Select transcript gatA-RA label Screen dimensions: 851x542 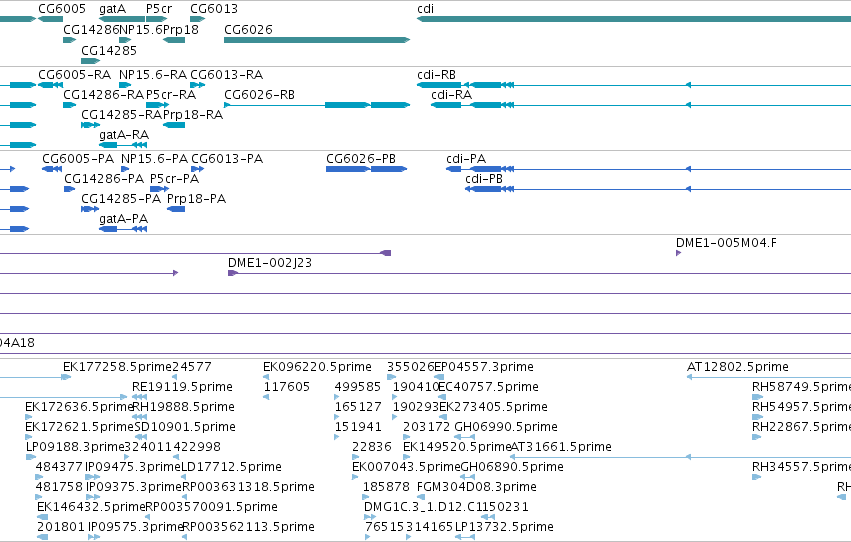click(x=124, y=135)
